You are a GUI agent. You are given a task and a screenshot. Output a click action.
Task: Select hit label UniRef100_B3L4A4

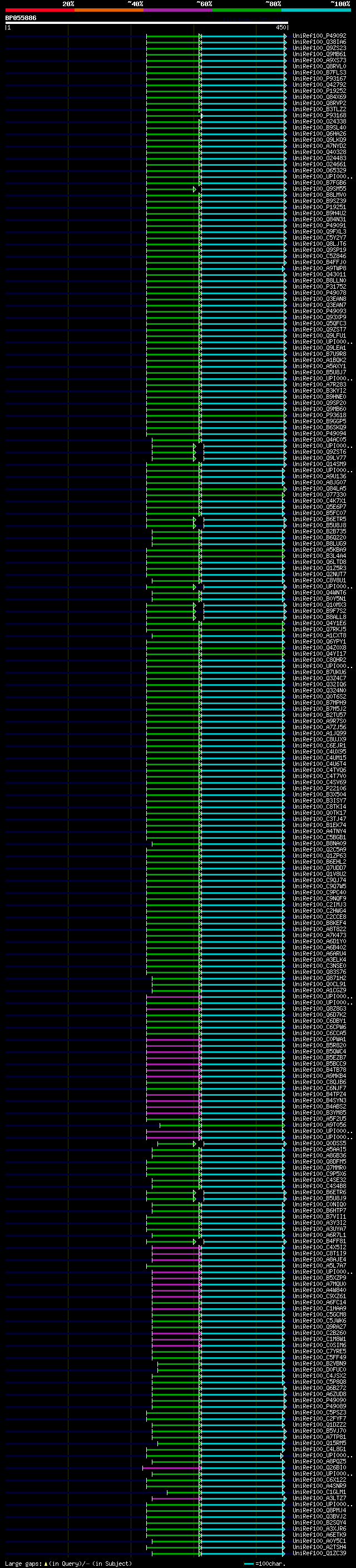(x=319, y=556)
